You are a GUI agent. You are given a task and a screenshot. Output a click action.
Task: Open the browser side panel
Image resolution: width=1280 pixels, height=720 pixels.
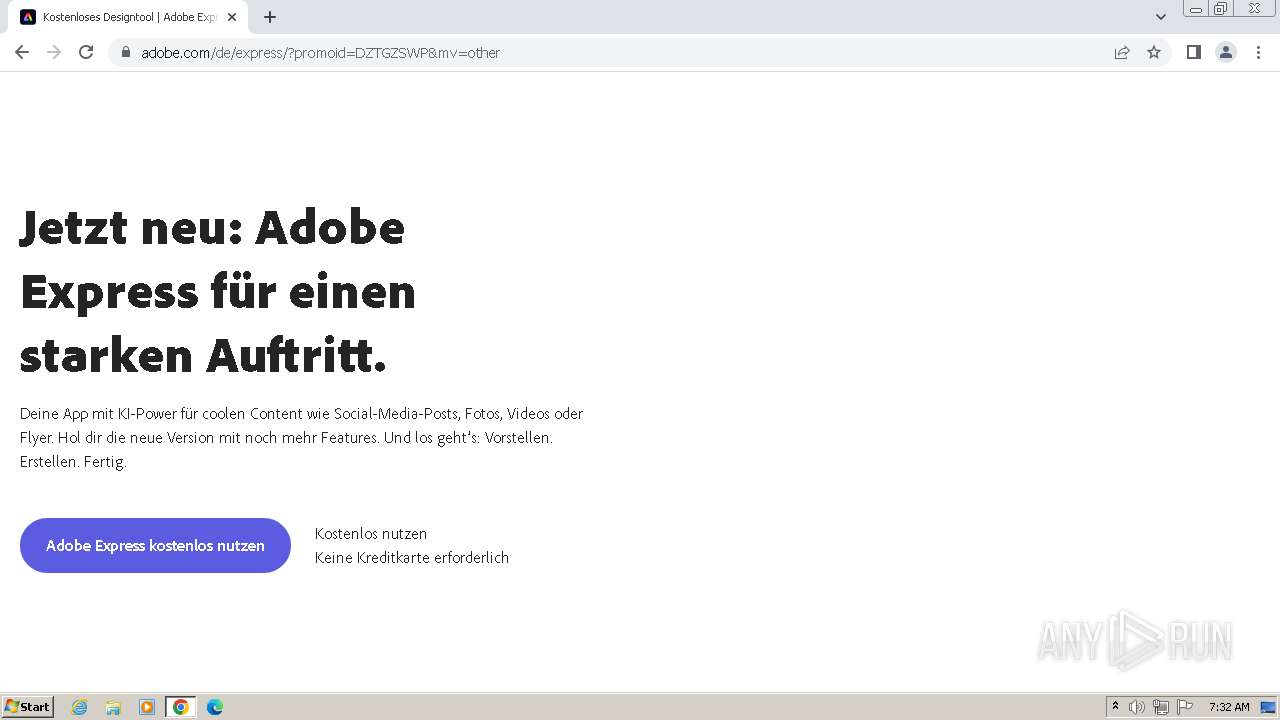(x=1193, y=52)
